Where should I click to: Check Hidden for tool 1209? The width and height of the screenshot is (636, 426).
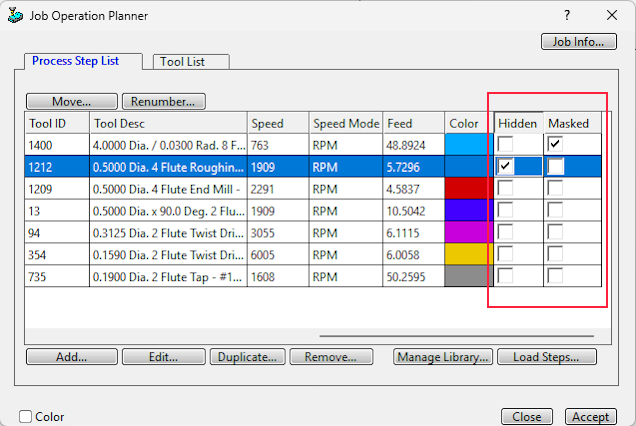point(505,188)
